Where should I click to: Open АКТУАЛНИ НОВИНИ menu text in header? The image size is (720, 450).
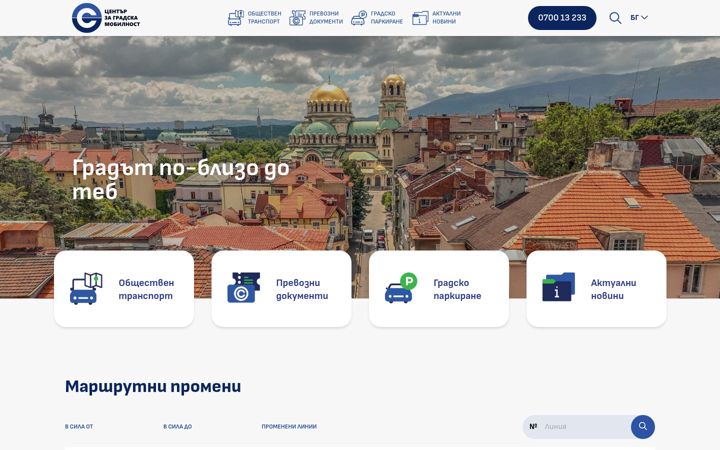[x=446, y=17]
